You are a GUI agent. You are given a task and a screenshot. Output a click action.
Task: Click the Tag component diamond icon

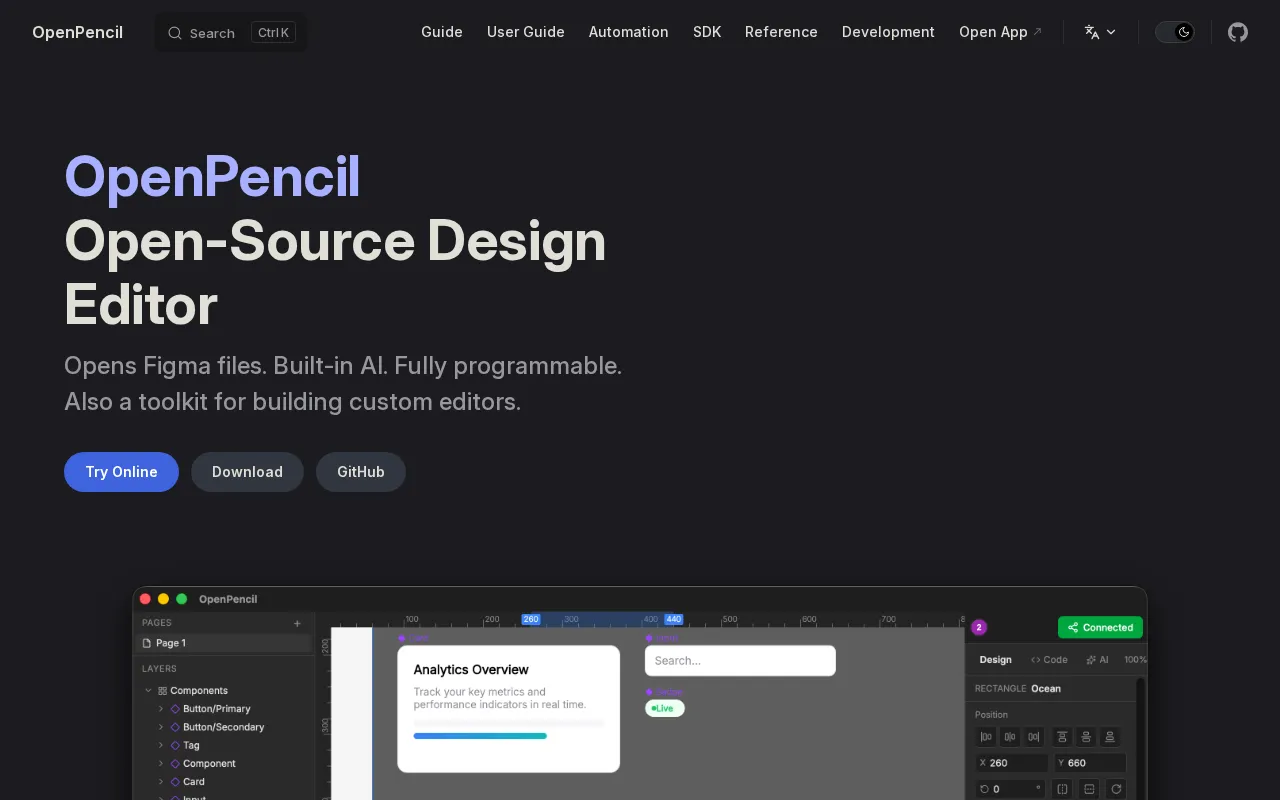point(175,745)
